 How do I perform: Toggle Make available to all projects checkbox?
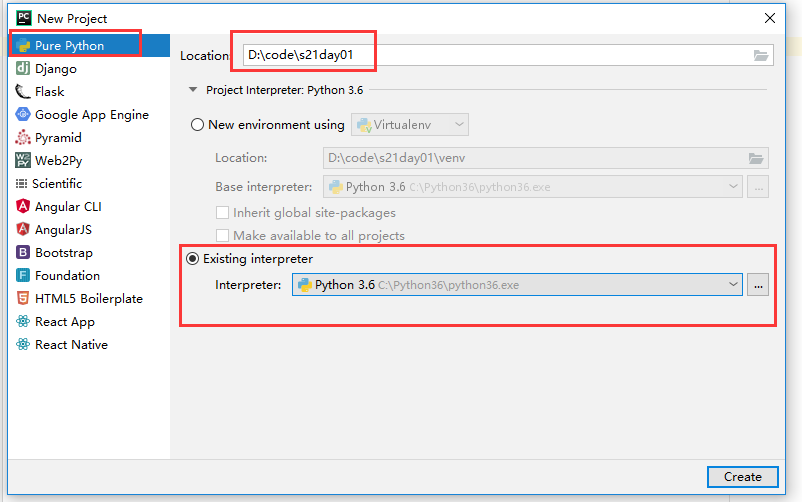pos(222,235)
